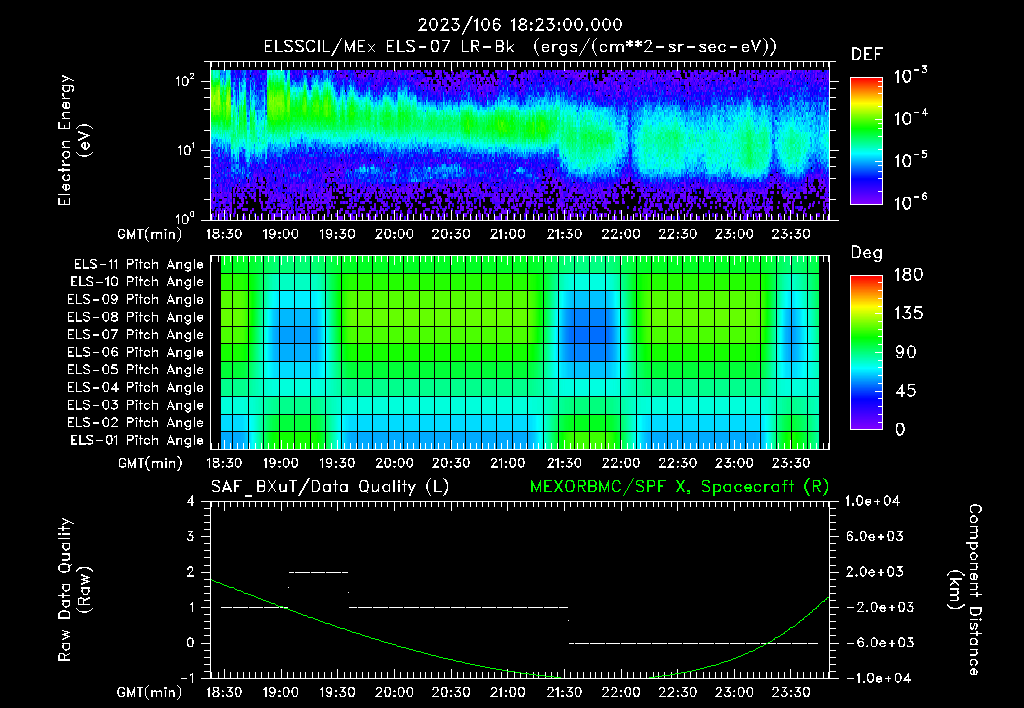This screenshot has height=708, width=1024.
Task: Click the green spacecraft orbit curve near 20:00
Action: point(394,644)
